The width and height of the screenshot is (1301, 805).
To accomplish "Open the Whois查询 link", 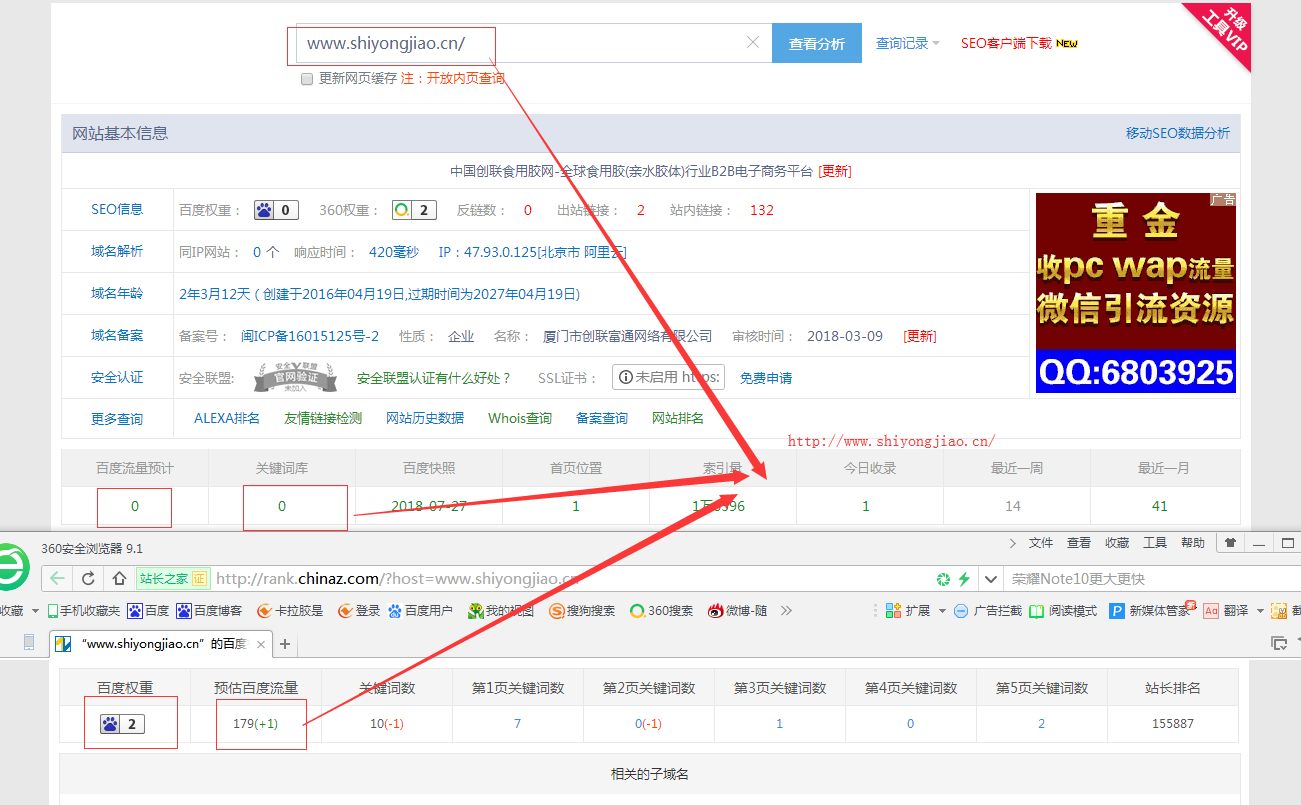I will 520,419.
